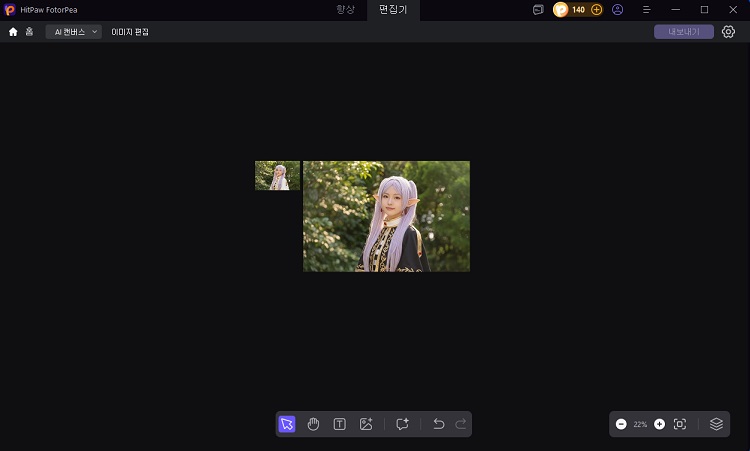Choose the text tool
Screen dimensions: 750x451
click(340, 424)
